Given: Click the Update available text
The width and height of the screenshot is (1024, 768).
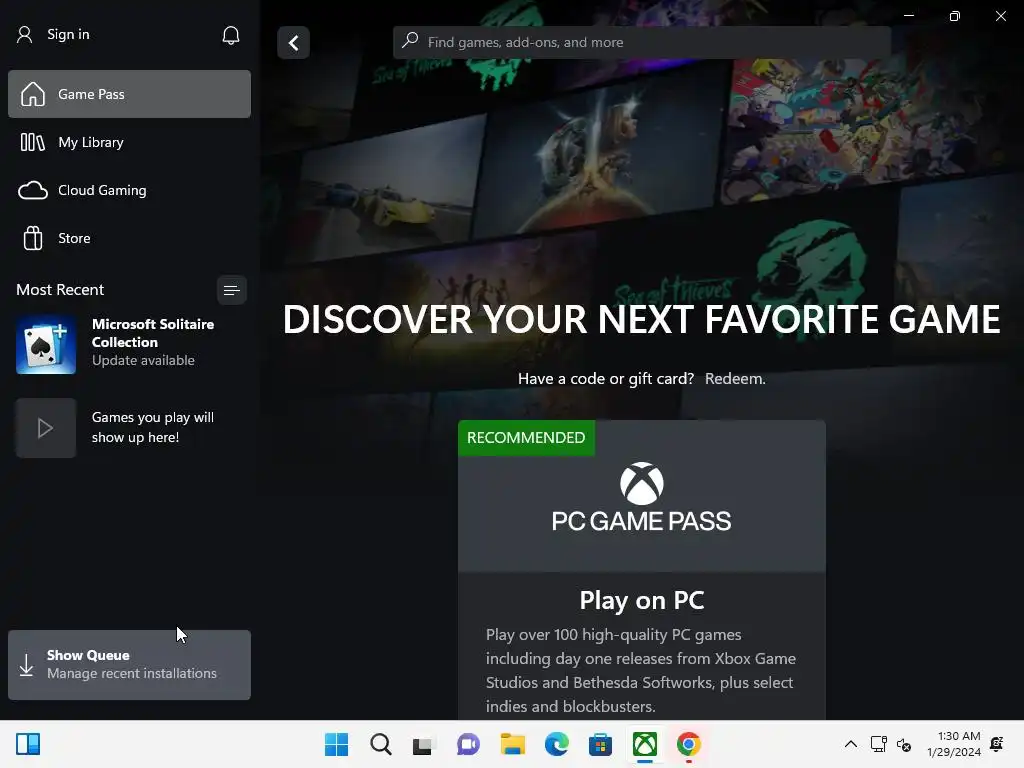Looking at the screenshot, I should coord(143,360).
